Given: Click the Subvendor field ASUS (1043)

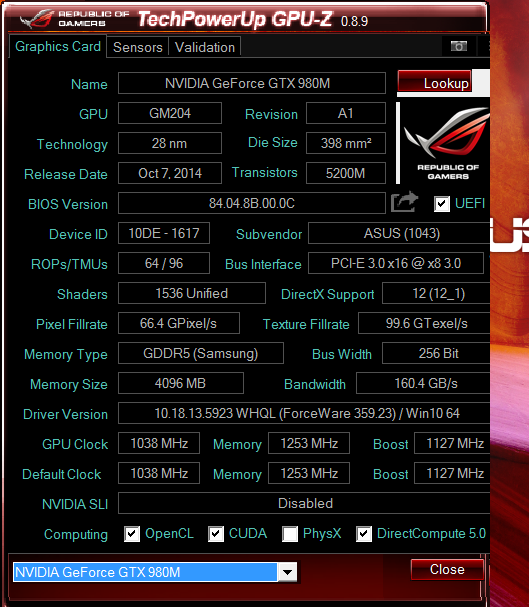Looking at the screenshot, I should point(399,233).
